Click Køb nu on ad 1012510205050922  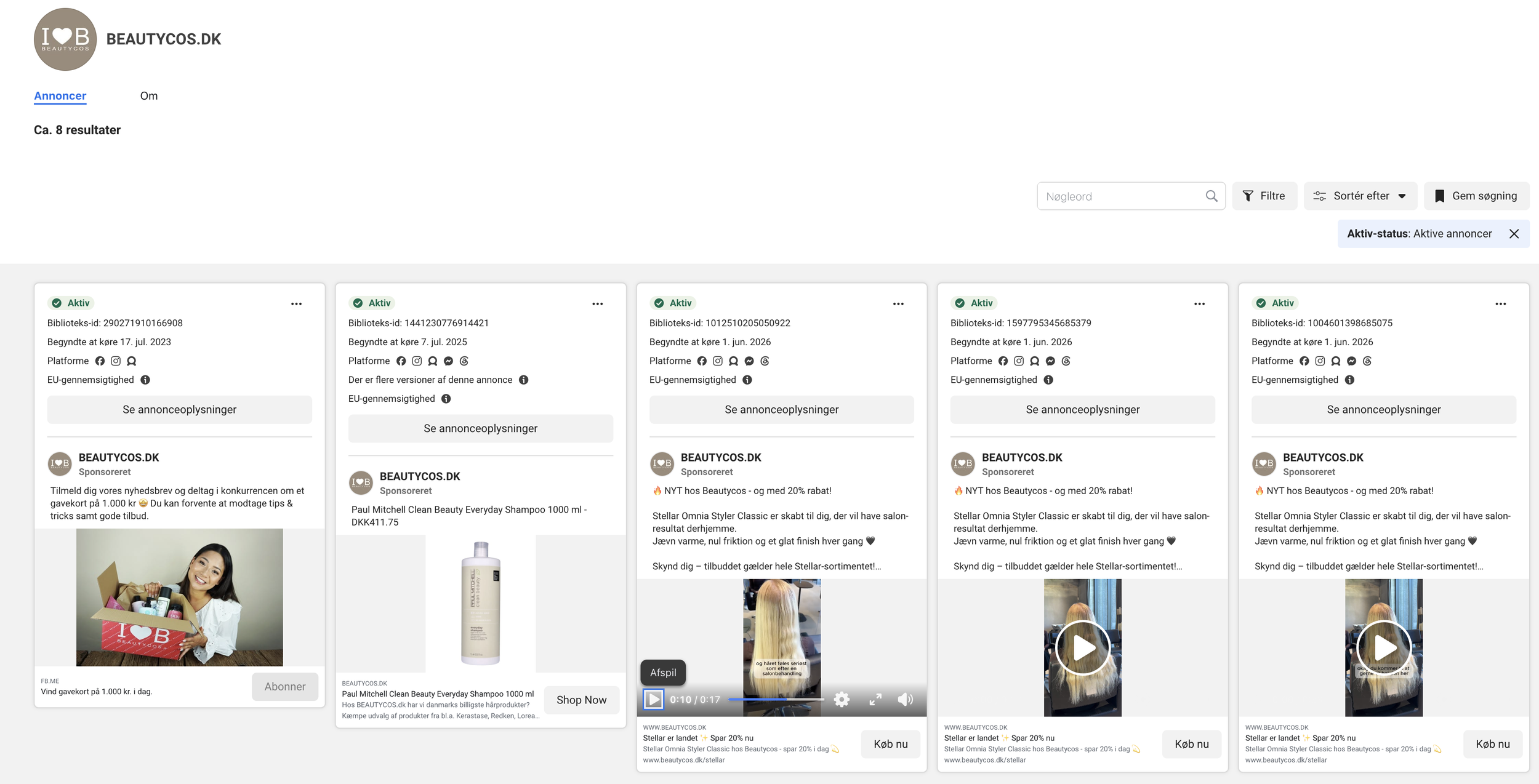tap(891, 745)
